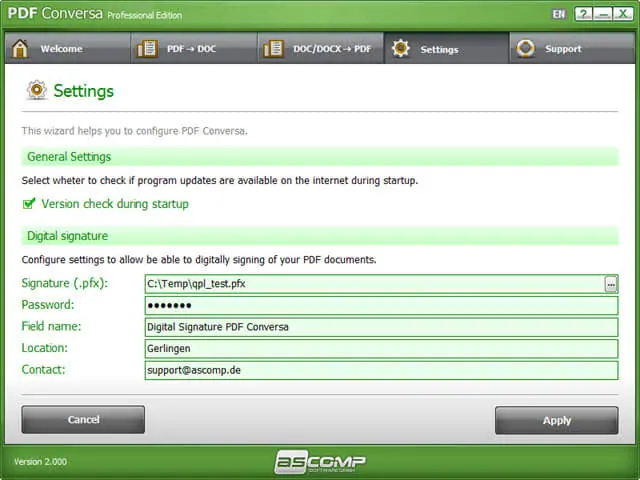Click the Signature (.pfx): label
The width and height of the screenshot is (640, 480).
click(x=64, y=283)
